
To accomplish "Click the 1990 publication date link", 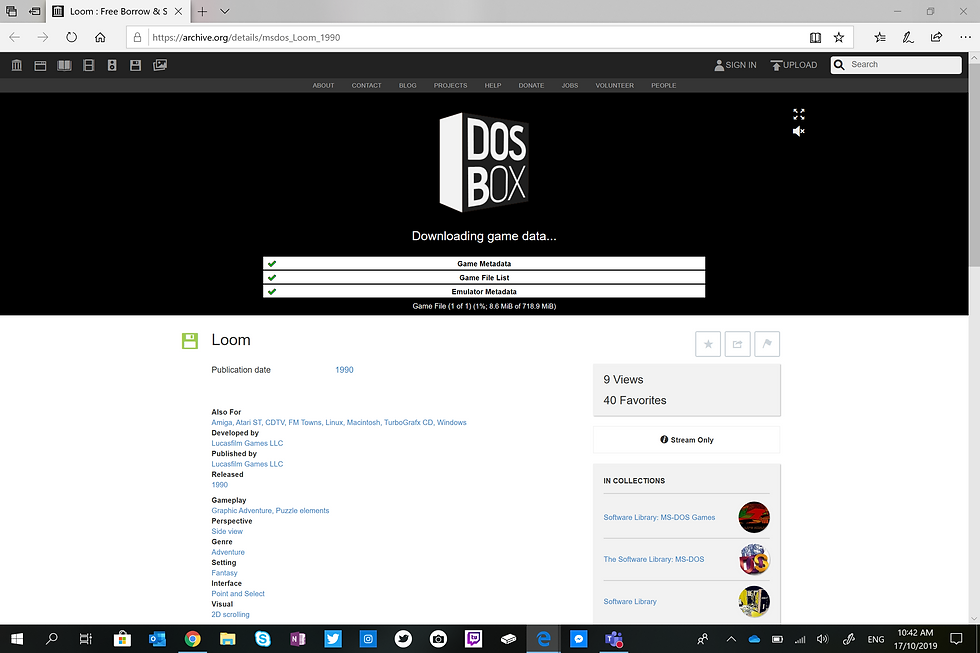I will click(344, 370).
